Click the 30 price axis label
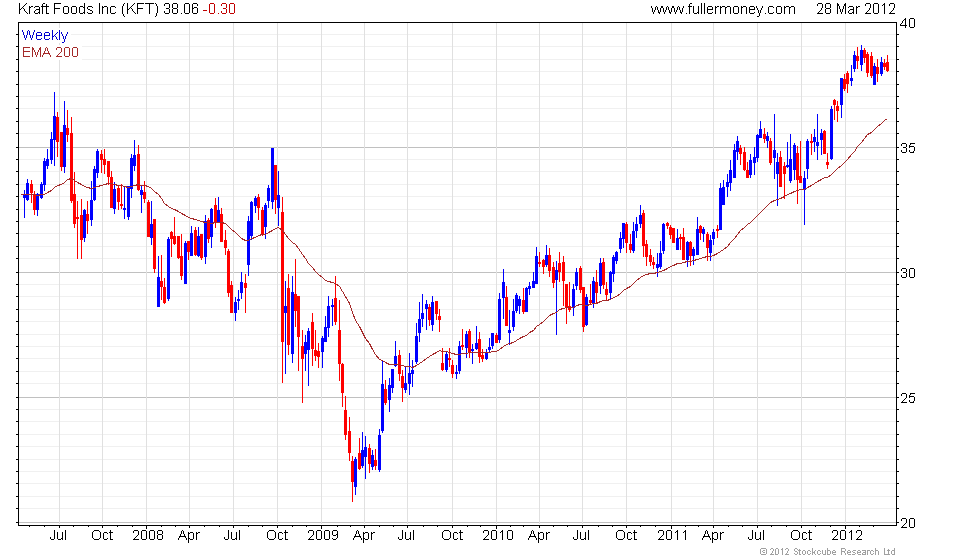This screenshot has height=560, width=980. click(908, 273)
